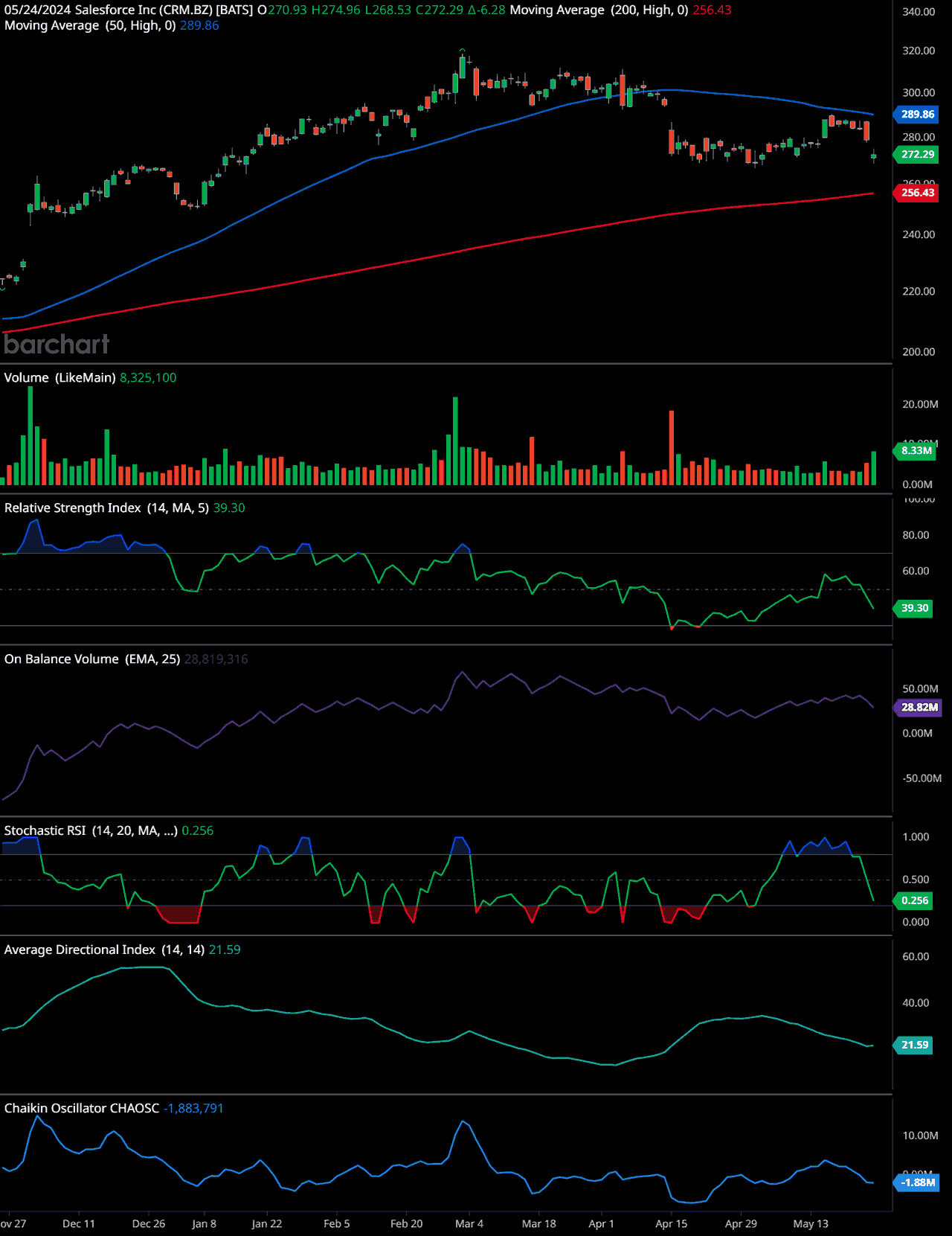The image size is (952, 1236).
Task: Click the green 8.33M volume axis tag
Action: click(x=916, y=451)
